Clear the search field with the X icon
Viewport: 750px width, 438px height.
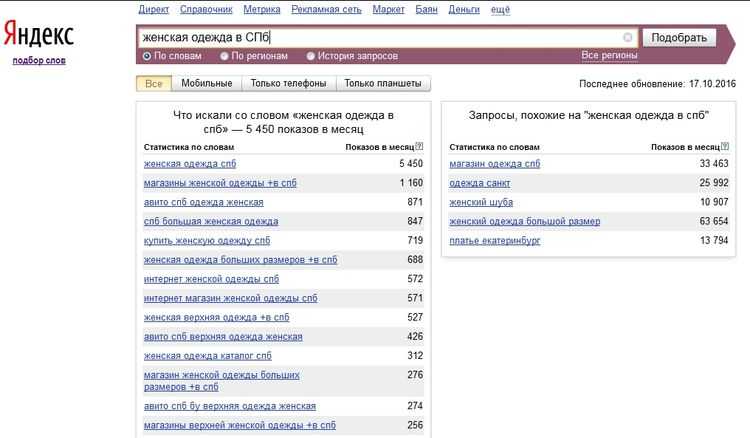pos(628,37)
